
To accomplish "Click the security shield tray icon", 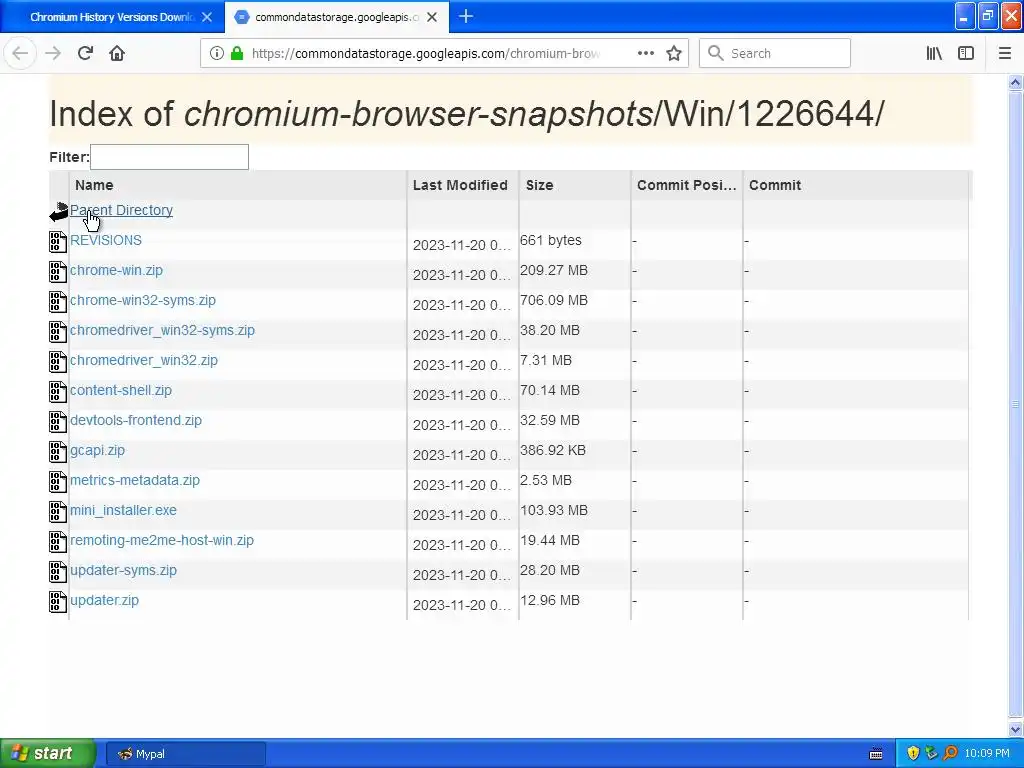I will (913, 753).
